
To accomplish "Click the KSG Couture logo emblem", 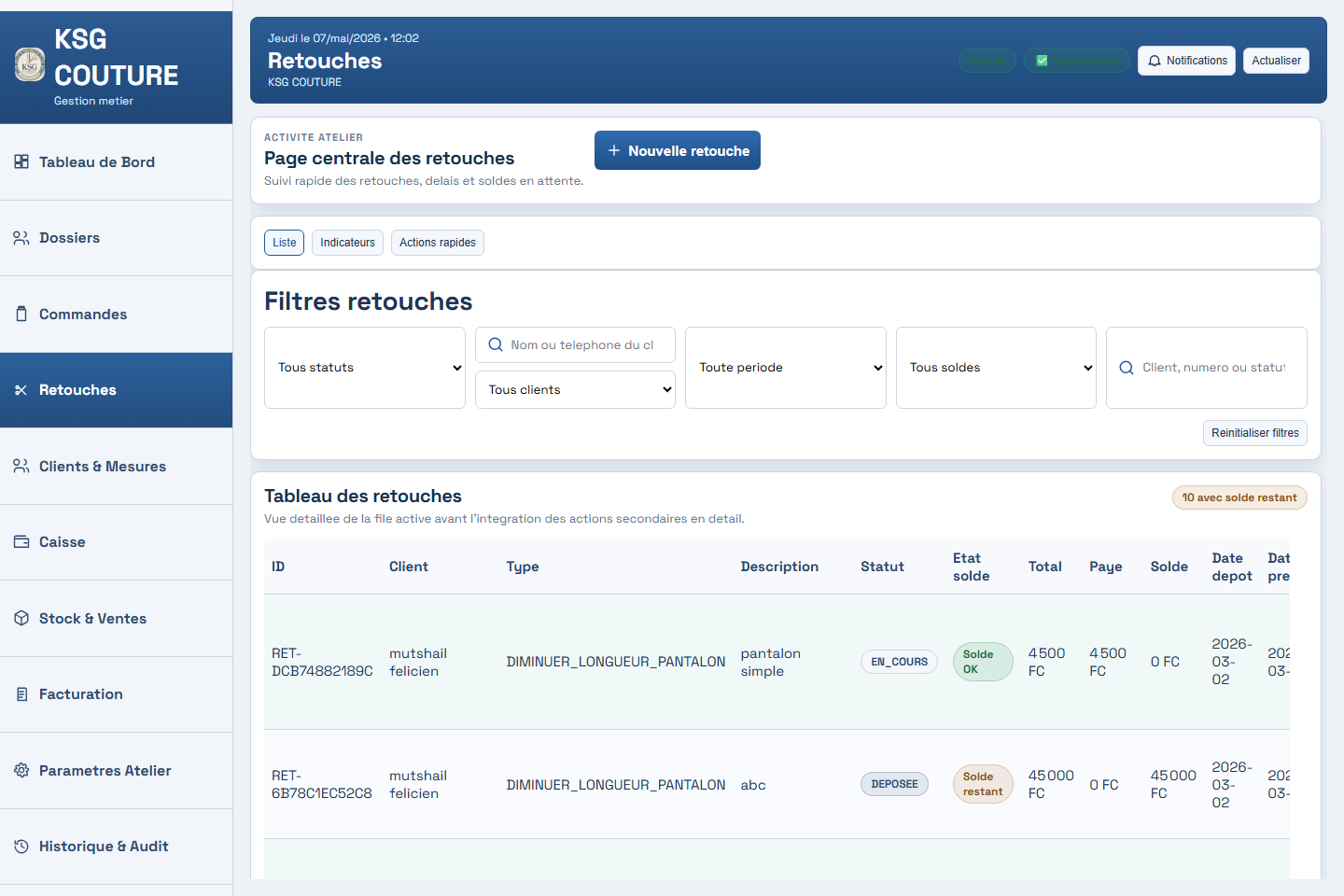I will [30, 64].
